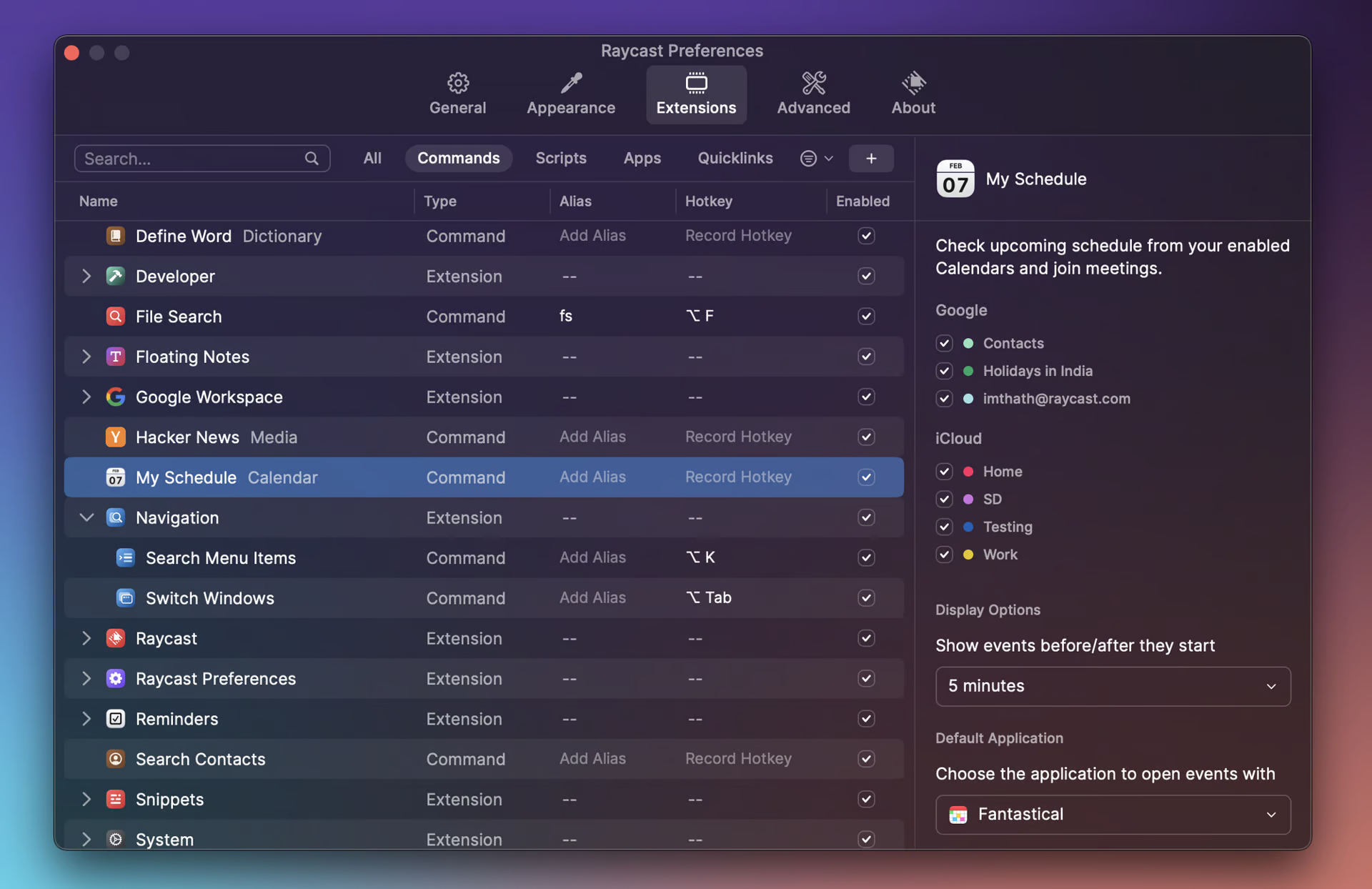Click the My Schedule calendar row icon
1372x889 pixels.
115,477
